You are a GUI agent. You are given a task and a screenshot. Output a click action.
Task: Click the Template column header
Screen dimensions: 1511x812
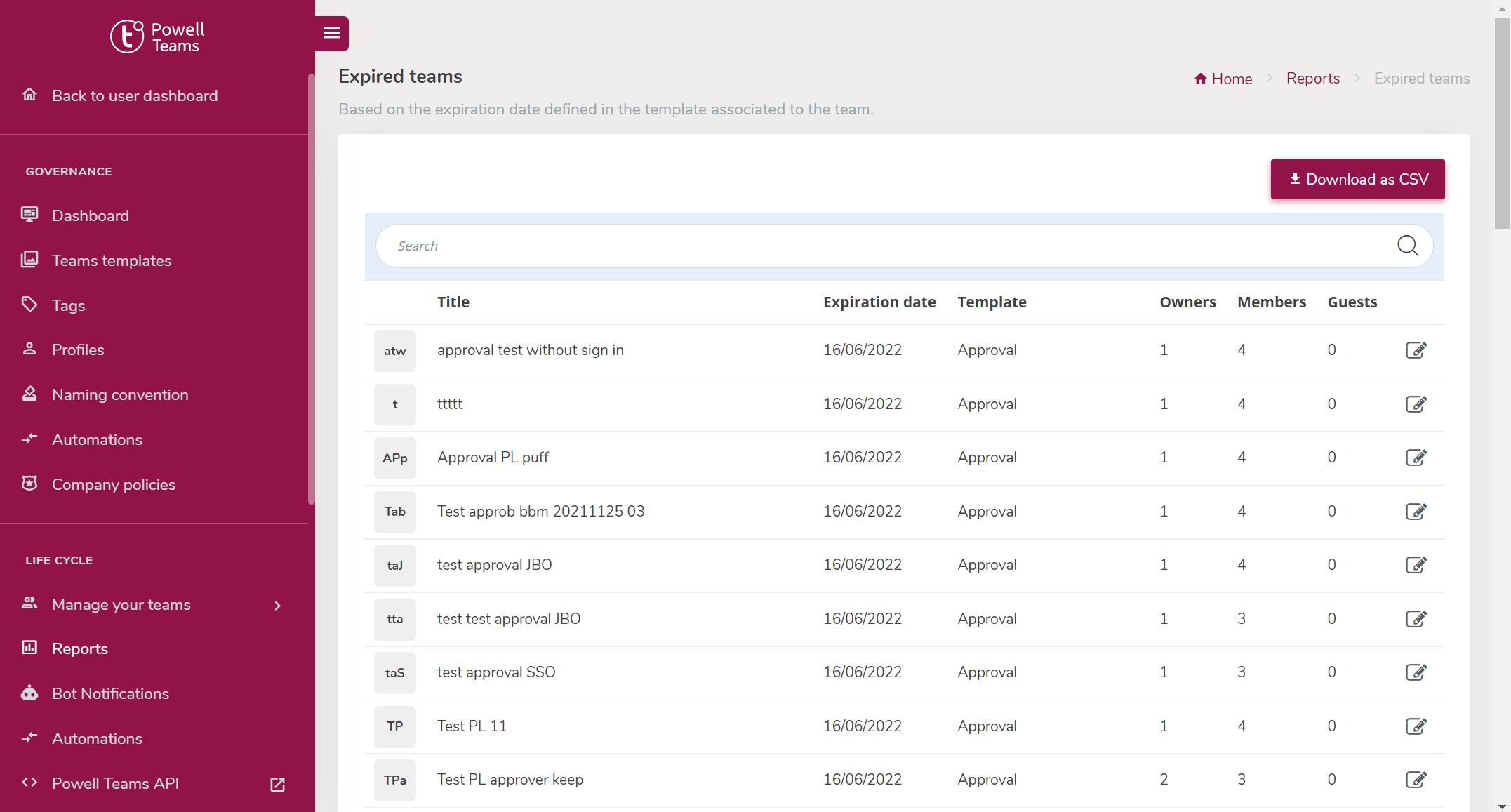click(x=992, y=302)
